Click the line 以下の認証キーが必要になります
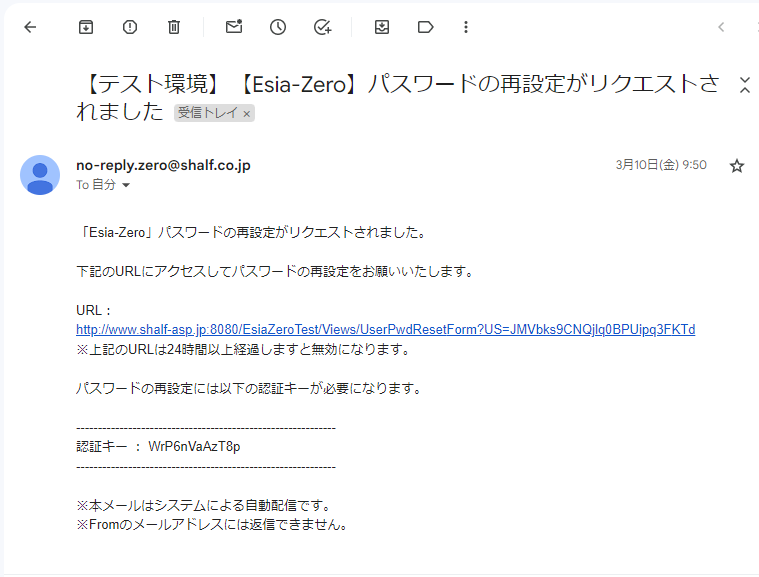 (x=249, y=388)
